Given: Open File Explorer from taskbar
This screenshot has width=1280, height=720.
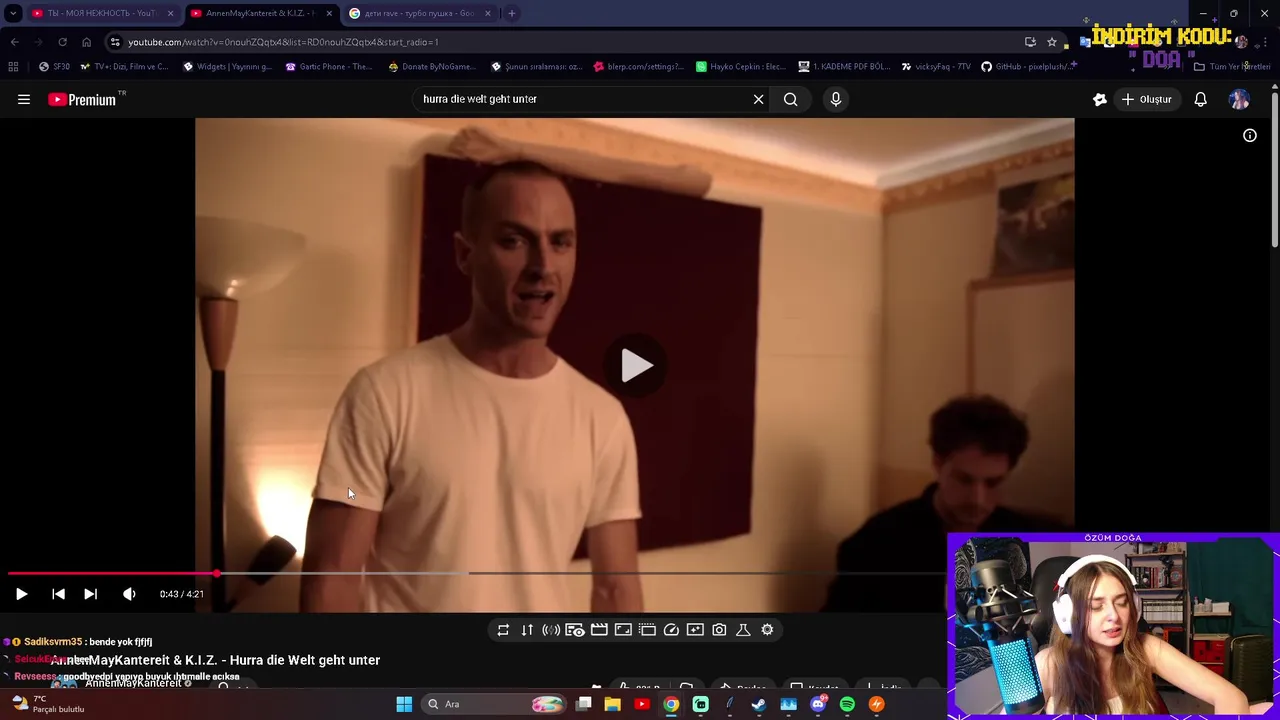Looking at the screenshot, I should [612, 704].
